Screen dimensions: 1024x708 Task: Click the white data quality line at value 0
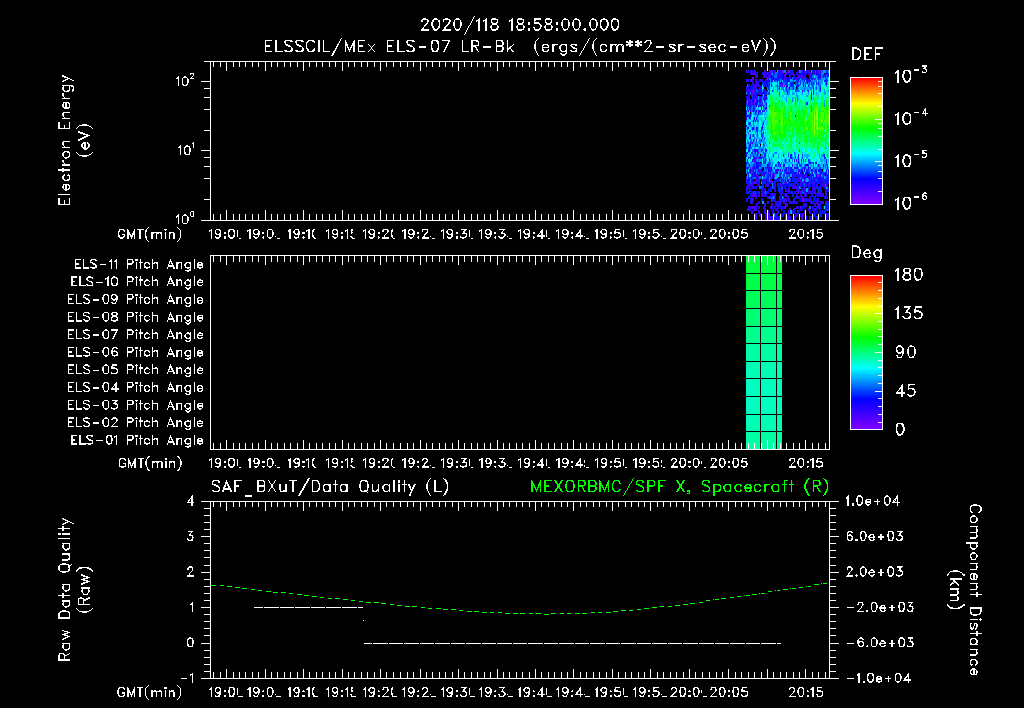pos(572,643)
